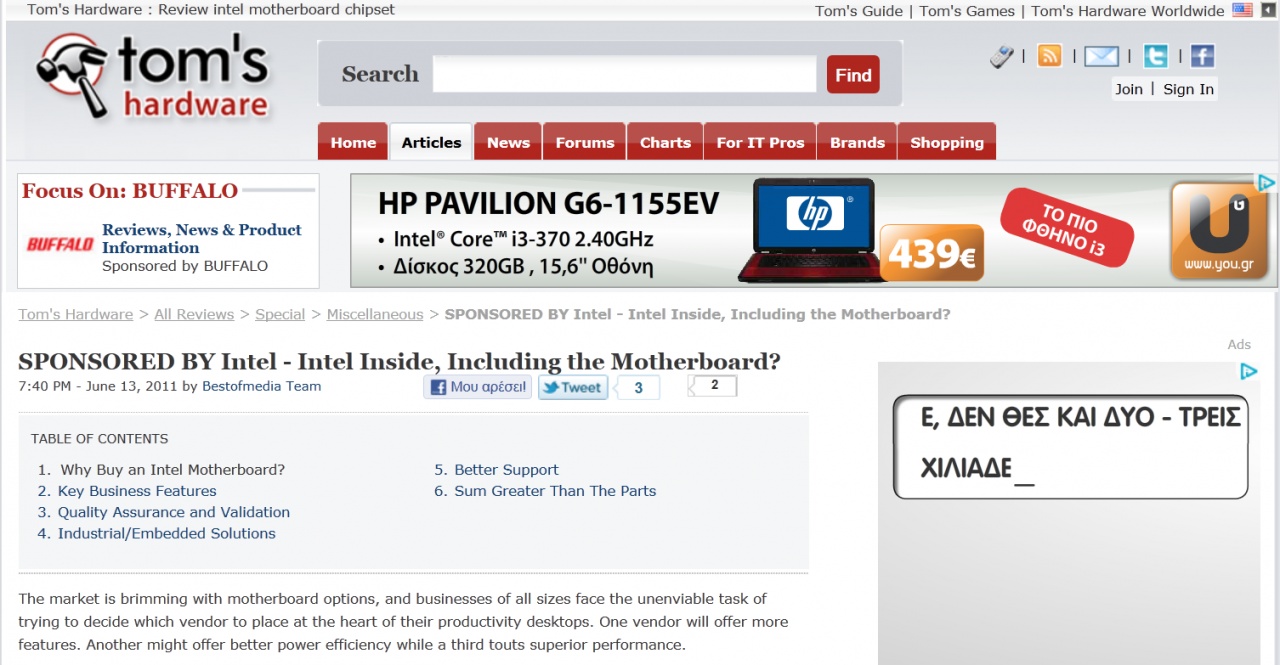Image resolution: width=1280 pixels, height=665 pixels.
Task: Switch to the Forums tab
Action: click(585, 142)
